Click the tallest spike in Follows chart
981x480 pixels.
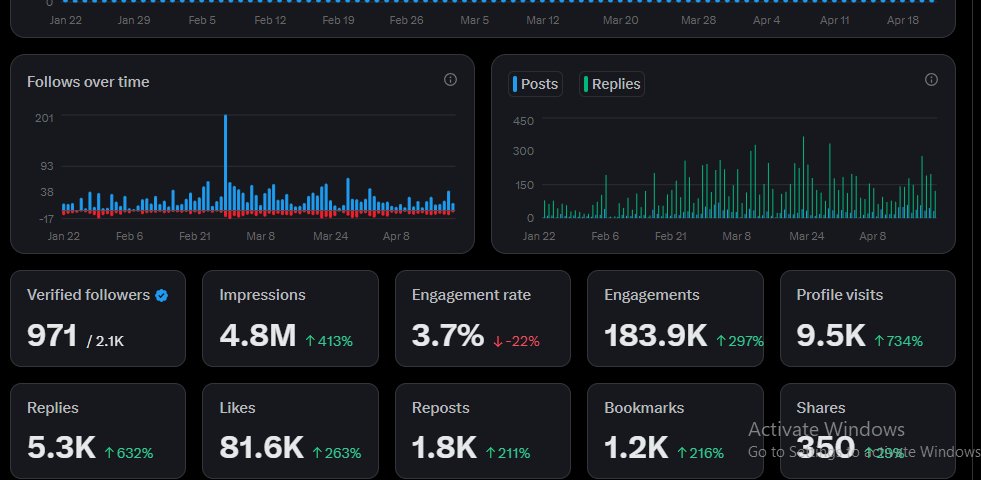pos(225,163)
